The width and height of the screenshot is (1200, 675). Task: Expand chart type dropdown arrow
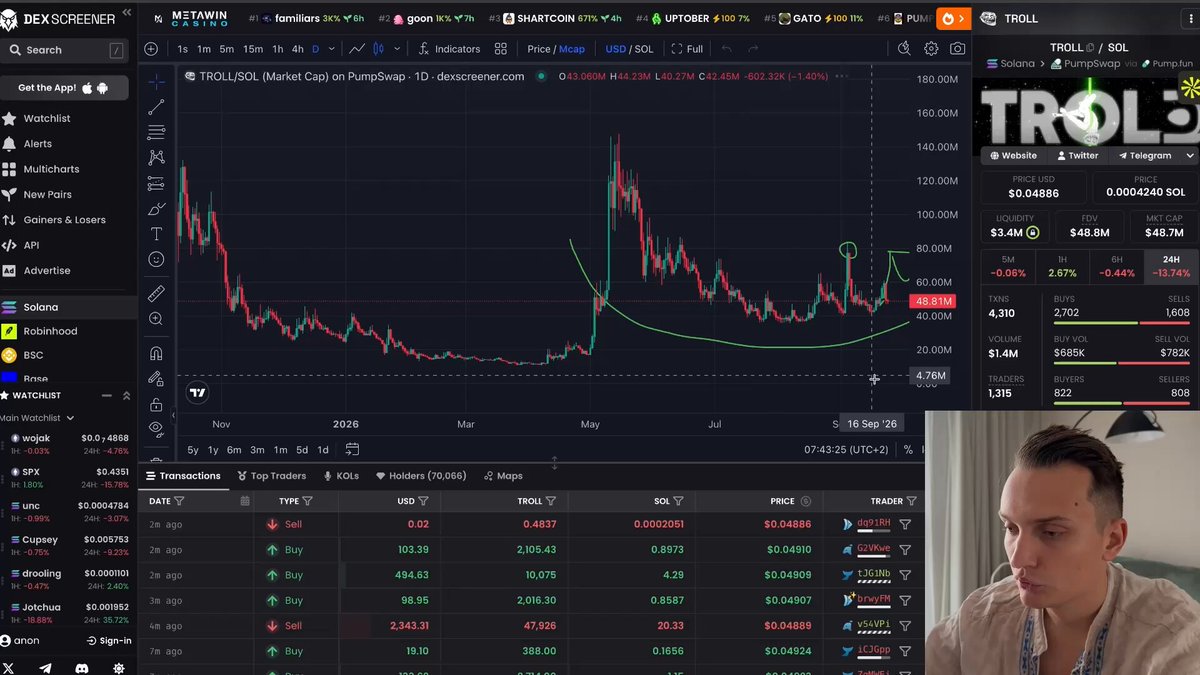(397, 49)
